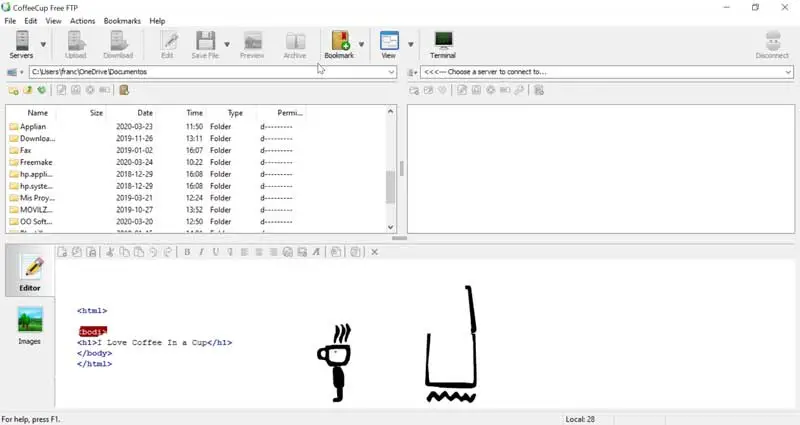Click the highlighted <body> tag in editor
This screenshot has width=800, height=425.
click(x=93, y=332)
